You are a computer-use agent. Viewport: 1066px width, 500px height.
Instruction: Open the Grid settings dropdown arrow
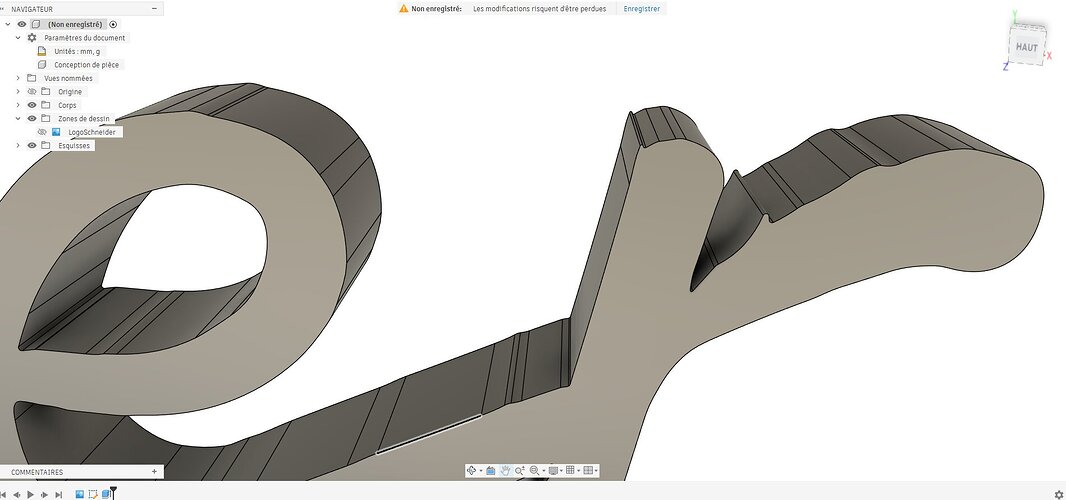(x=579, y=471)
